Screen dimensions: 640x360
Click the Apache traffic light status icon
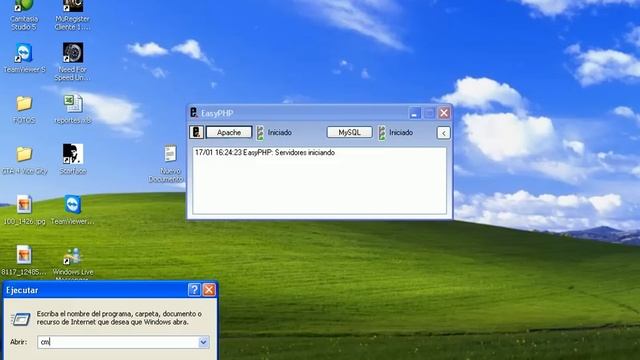click(260, 133)
